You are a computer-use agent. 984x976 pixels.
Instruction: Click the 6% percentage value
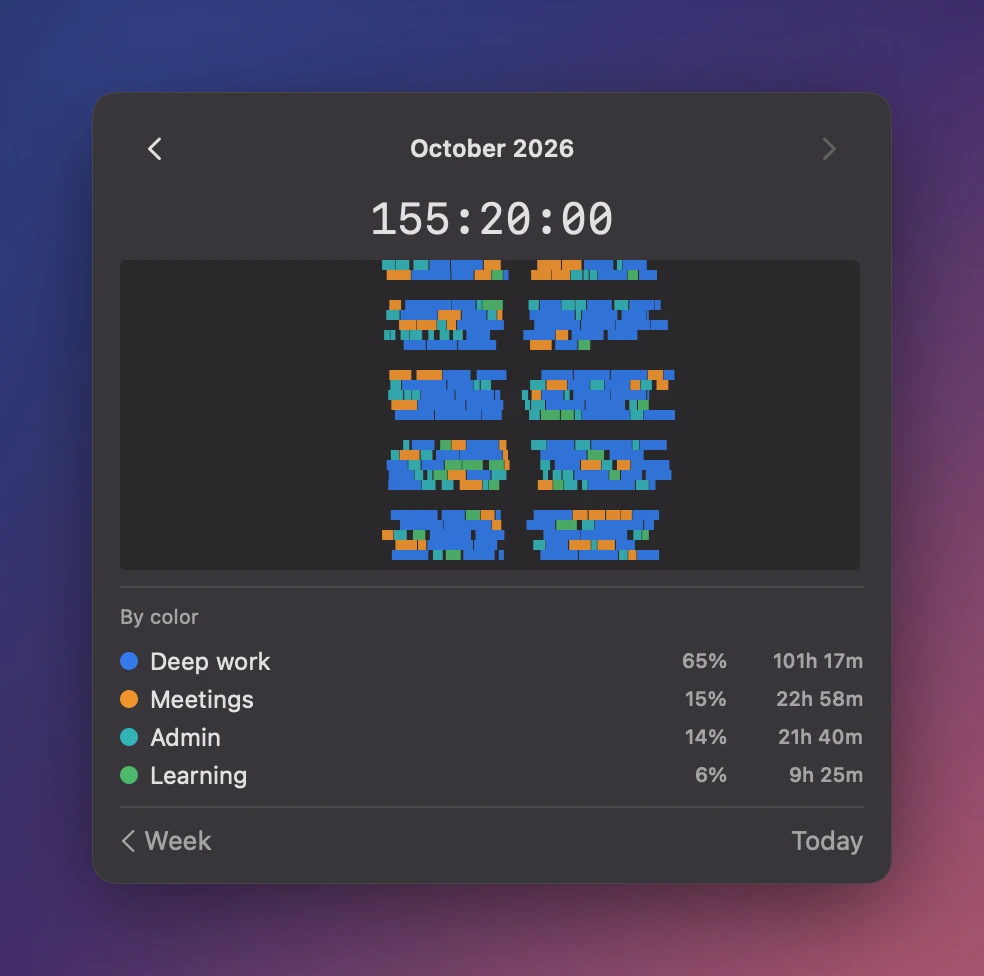point(710,775)
